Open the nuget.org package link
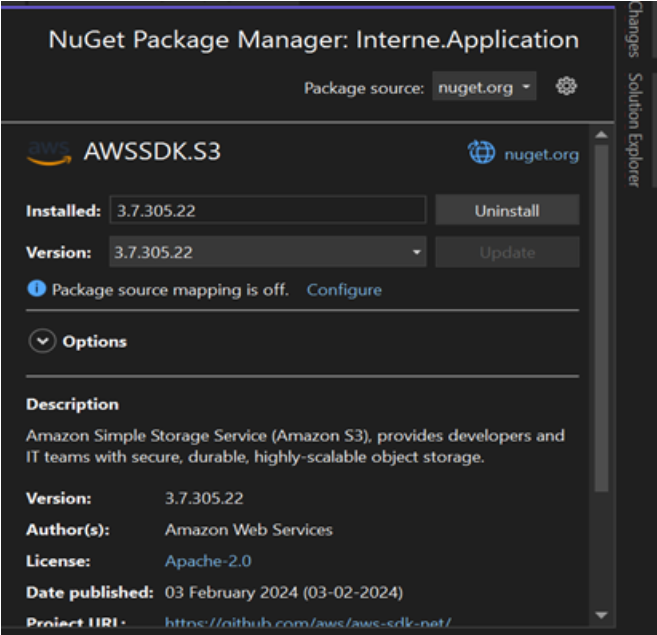 click(x=542, y=155)
